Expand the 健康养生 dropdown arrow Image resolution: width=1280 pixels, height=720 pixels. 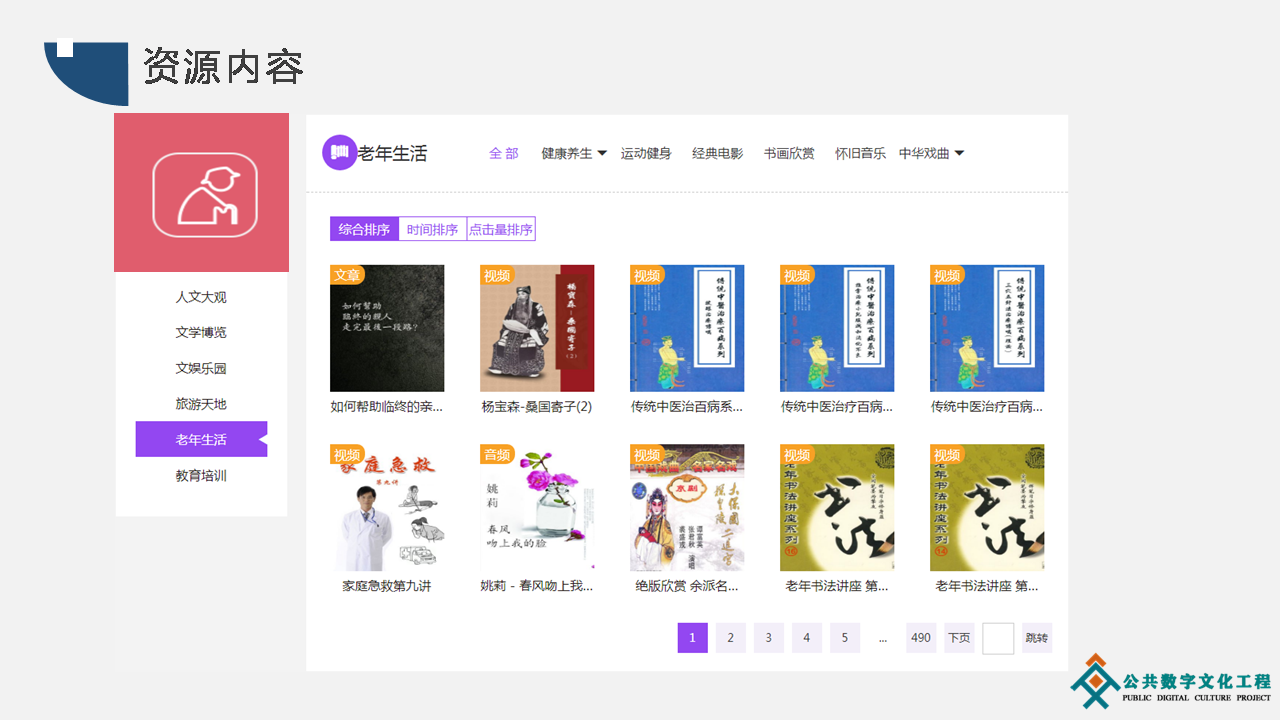pyautogui.click(x=602, y=153)
